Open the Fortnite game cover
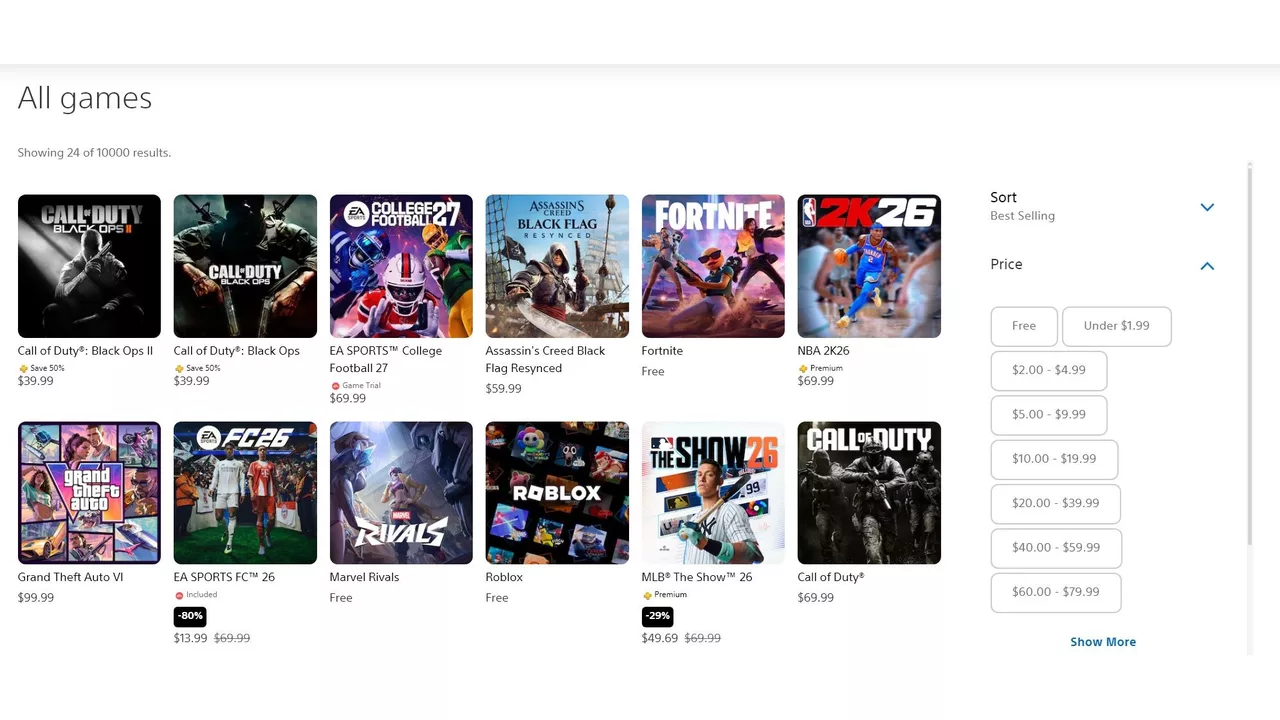 (713, 266)
